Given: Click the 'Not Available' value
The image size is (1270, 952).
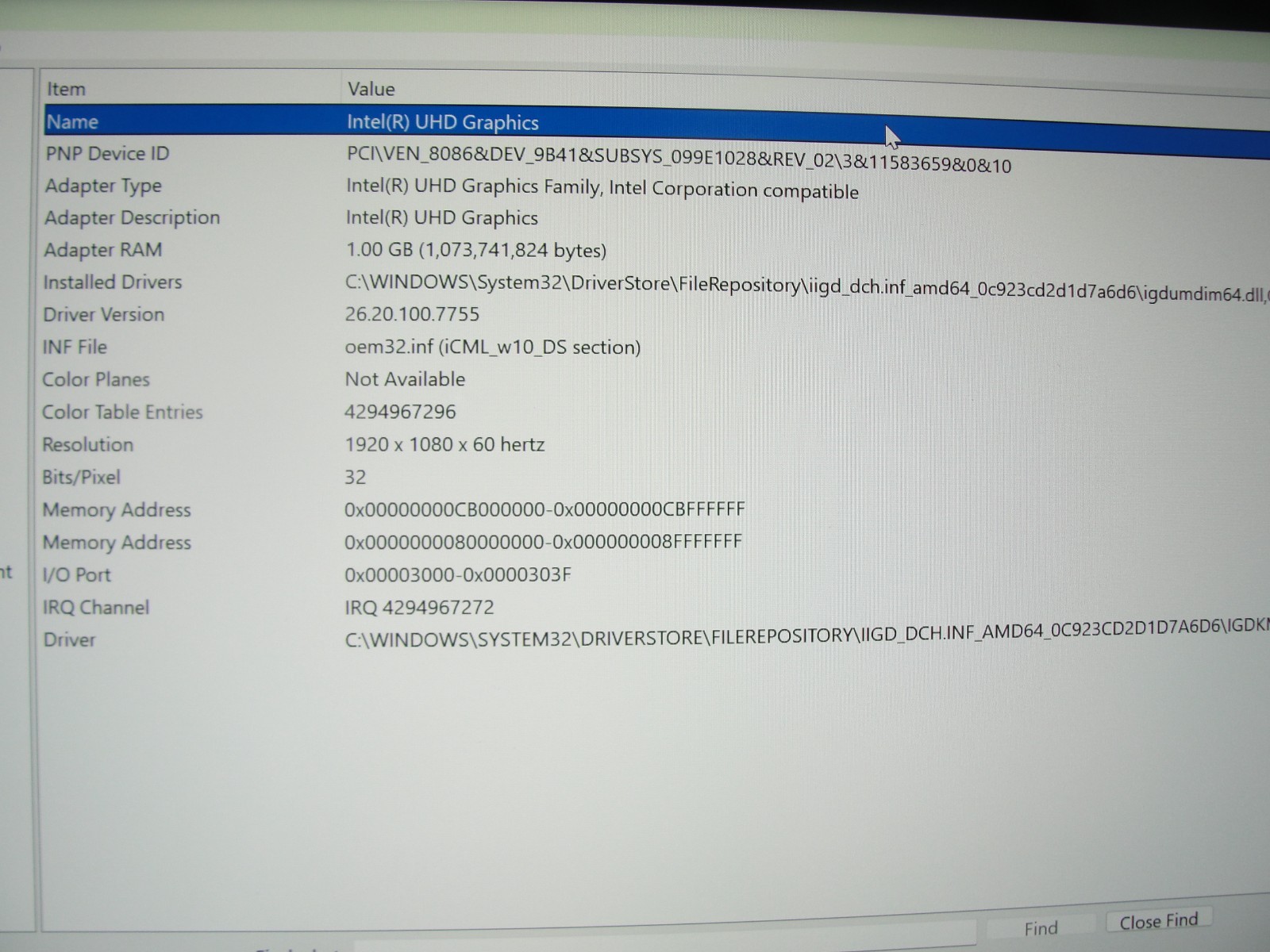Looking at the screenshot, I should click(x=405, y=379).
